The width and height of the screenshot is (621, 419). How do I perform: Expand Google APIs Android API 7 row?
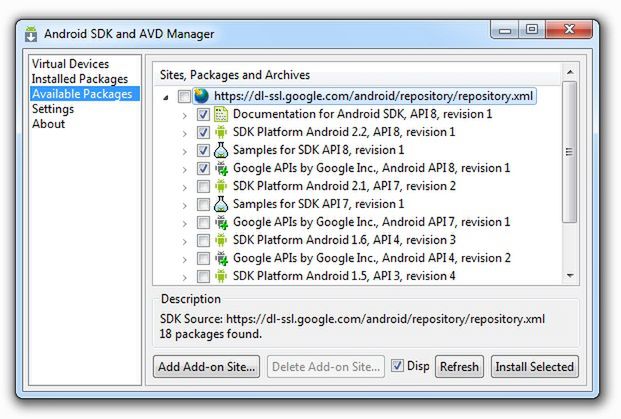pos(185,223)
